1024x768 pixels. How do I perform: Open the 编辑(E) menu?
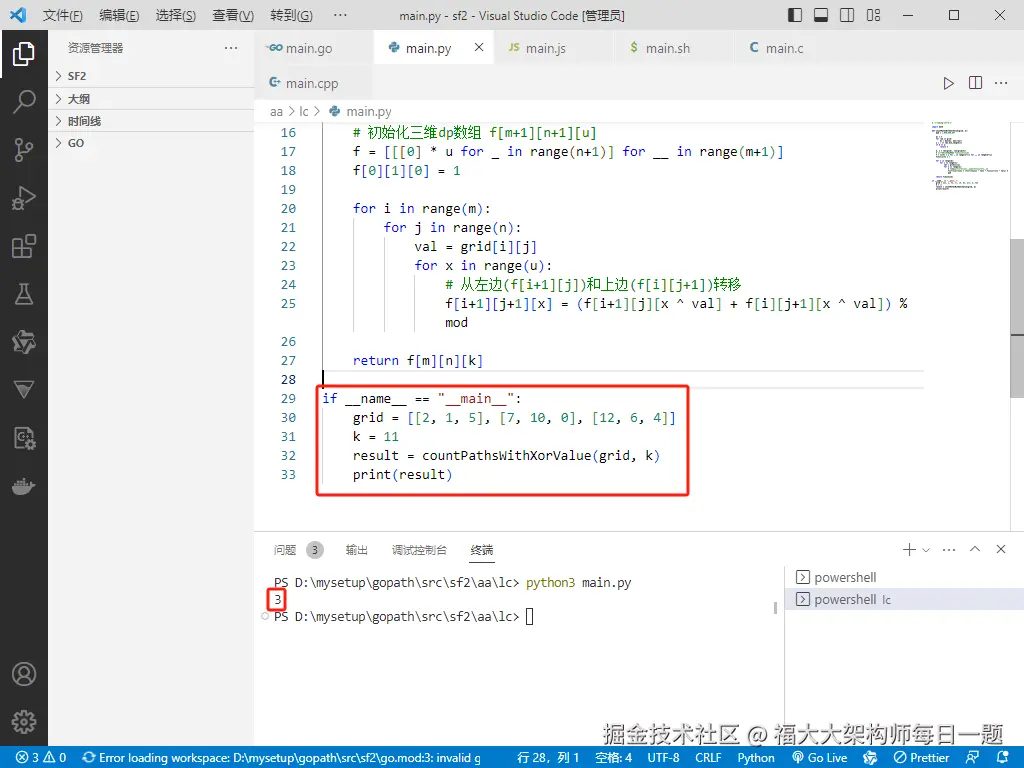(x=119, y=15)
